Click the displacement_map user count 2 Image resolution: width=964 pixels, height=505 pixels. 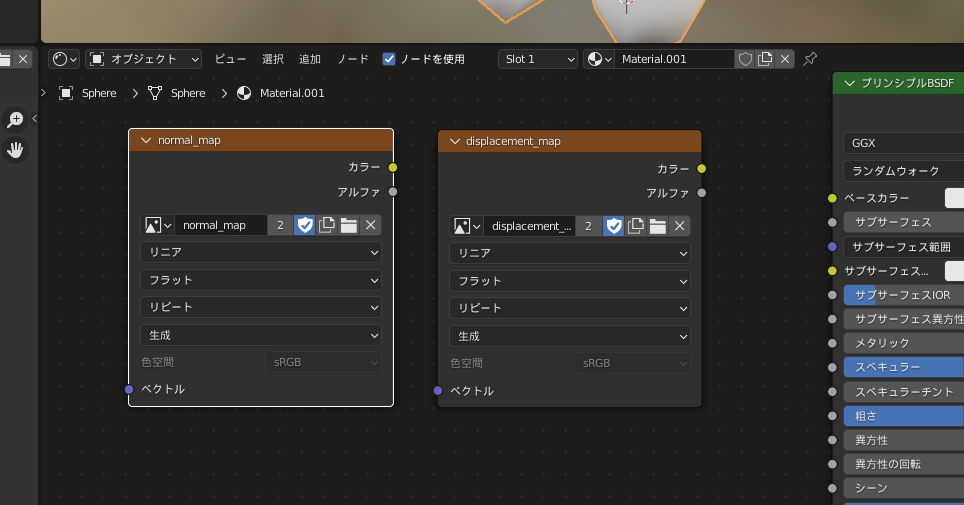coord(589,226)
